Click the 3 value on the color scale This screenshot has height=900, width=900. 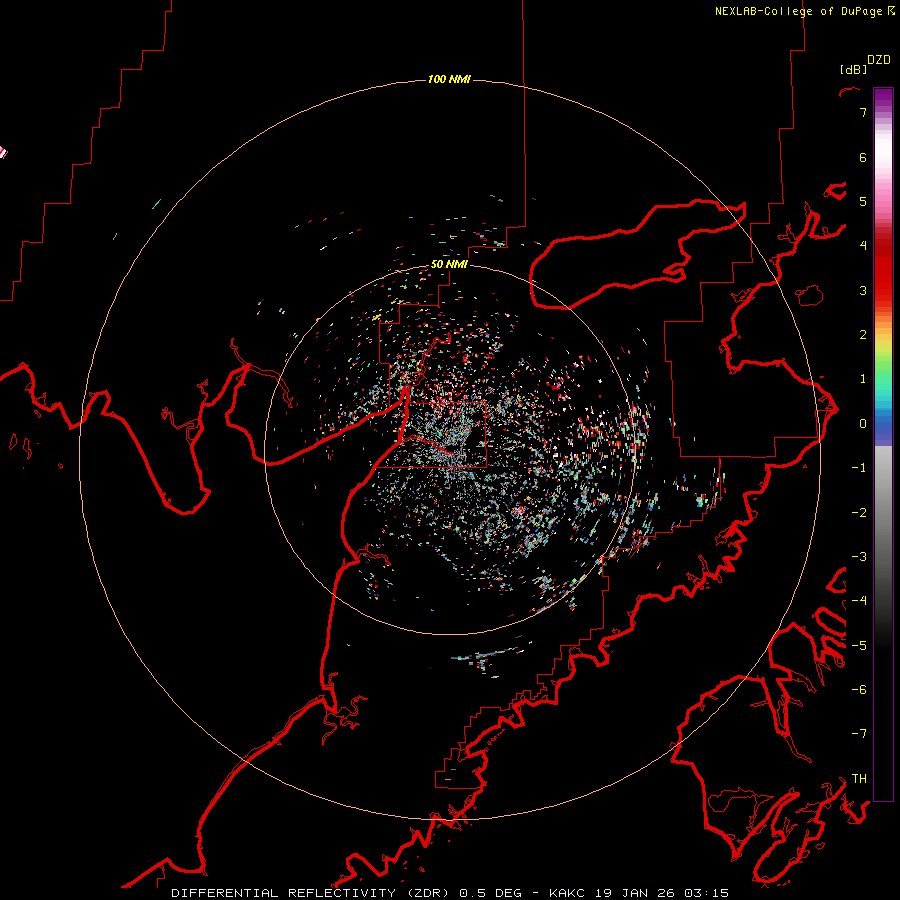click(863, 290)
